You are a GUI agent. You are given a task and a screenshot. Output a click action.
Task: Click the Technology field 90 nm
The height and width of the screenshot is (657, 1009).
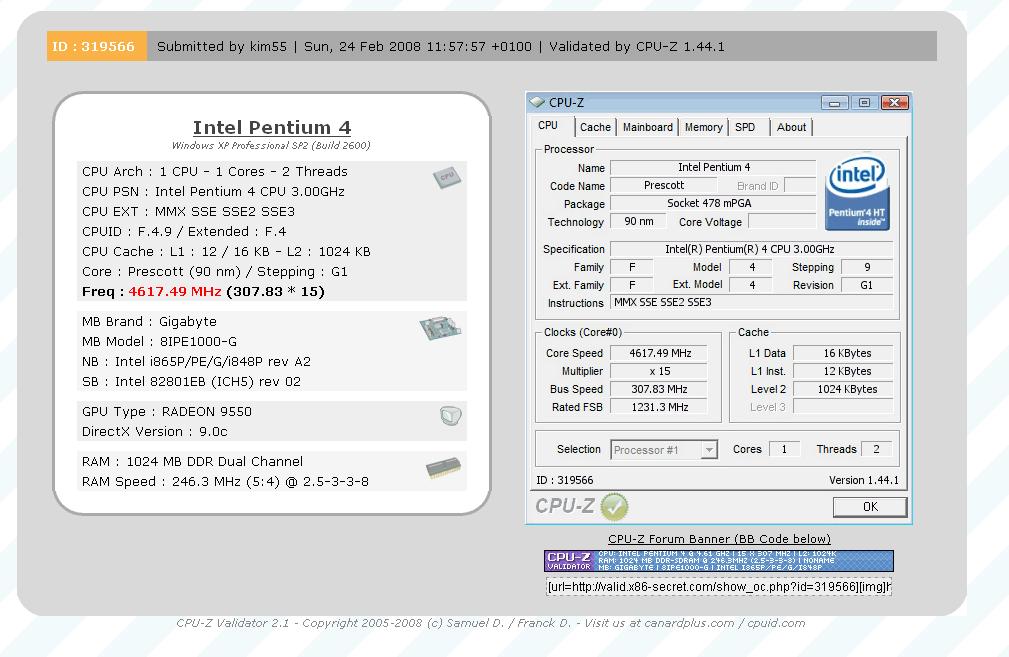click(x=638, y=221)
